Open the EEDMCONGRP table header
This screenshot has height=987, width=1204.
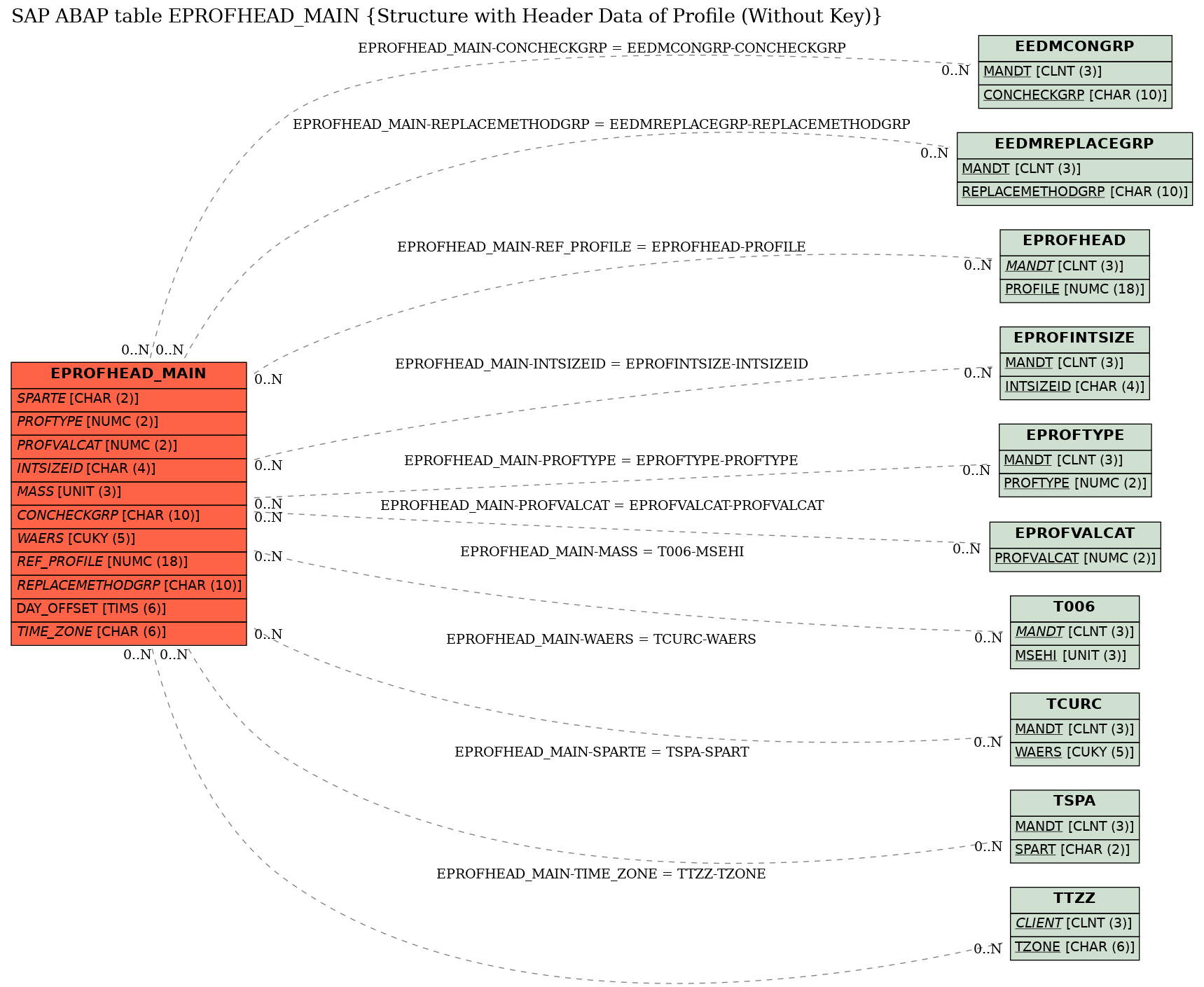coord(1074,48)
